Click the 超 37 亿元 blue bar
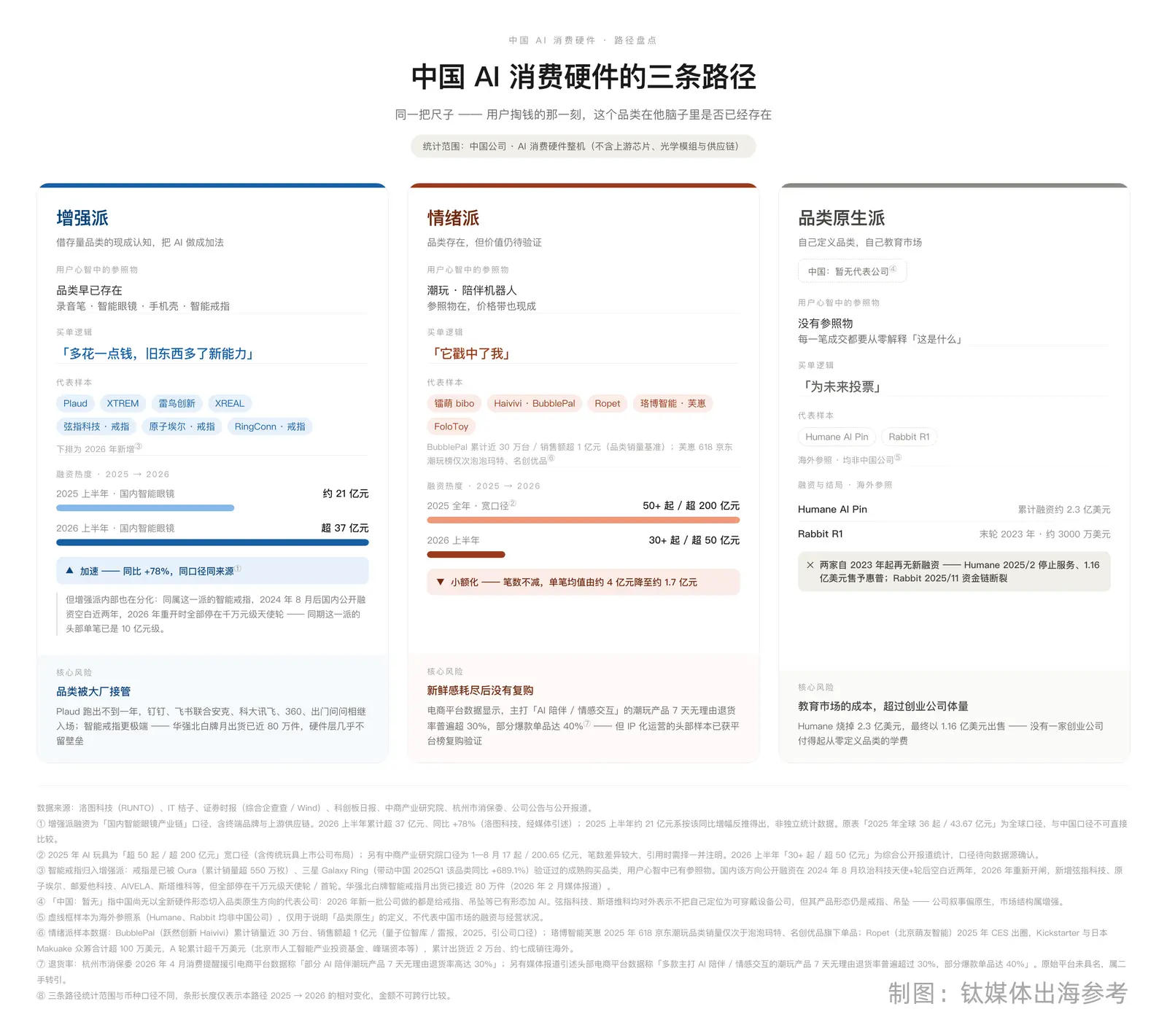Image resolution: width=1167 pixels, height=1036 pixels. pos(212,542)
